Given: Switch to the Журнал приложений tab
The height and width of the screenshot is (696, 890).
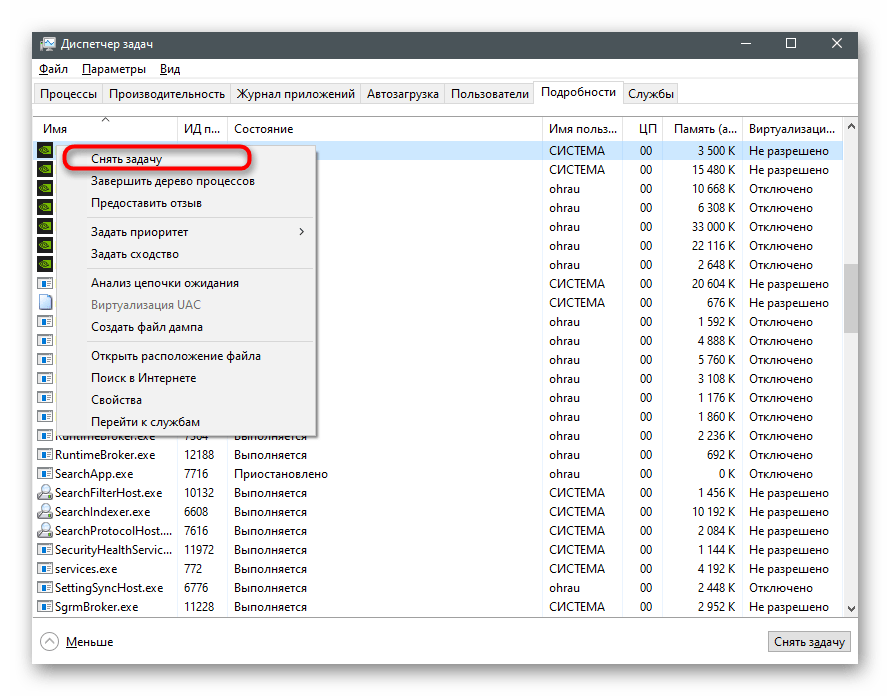Looking at the screenshot, I should (x=295, y=94).
